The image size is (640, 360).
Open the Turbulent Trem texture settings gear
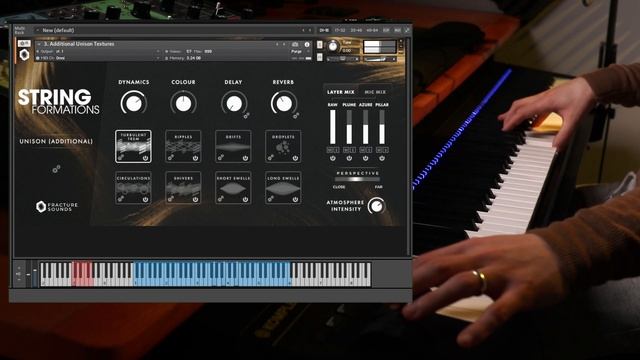(x=121, y=157)
